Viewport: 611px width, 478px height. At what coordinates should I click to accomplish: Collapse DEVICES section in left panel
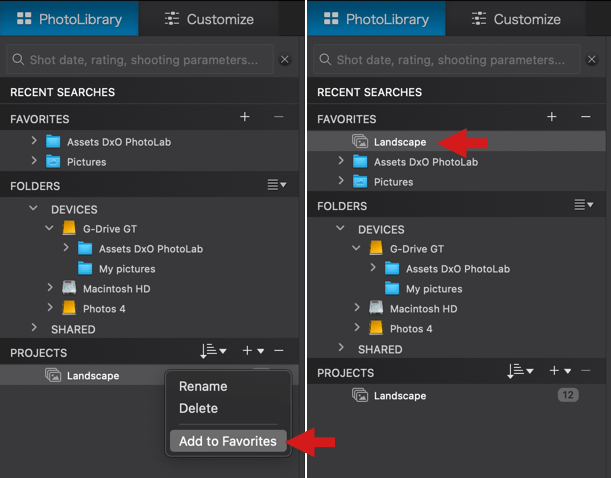pyautogui.click(x=34, y=208)
